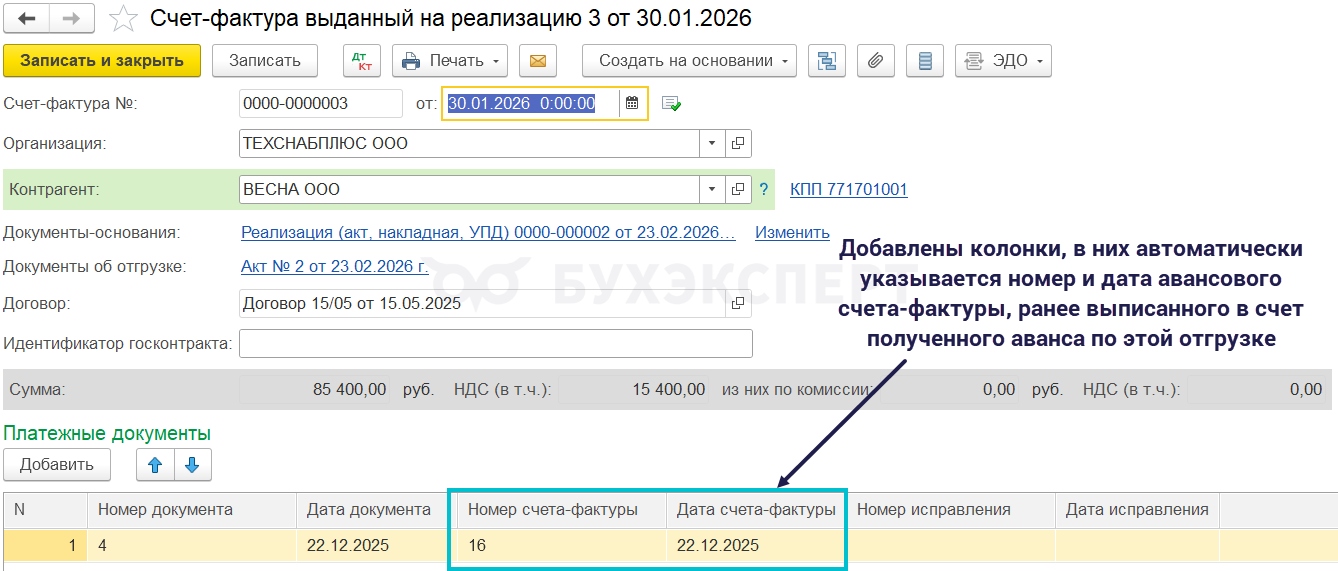Open the list icon before ЭДО

tap(925, 60)
